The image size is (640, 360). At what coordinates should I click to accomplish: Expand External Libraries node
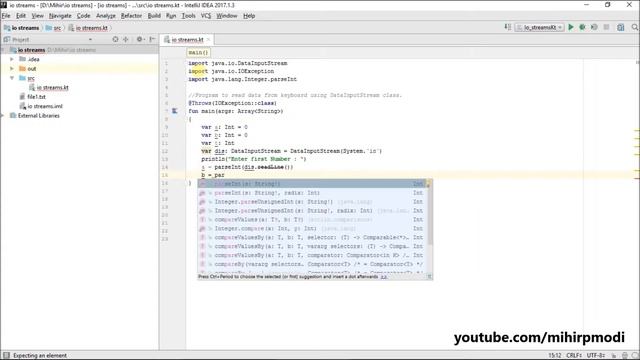(3, 116)
